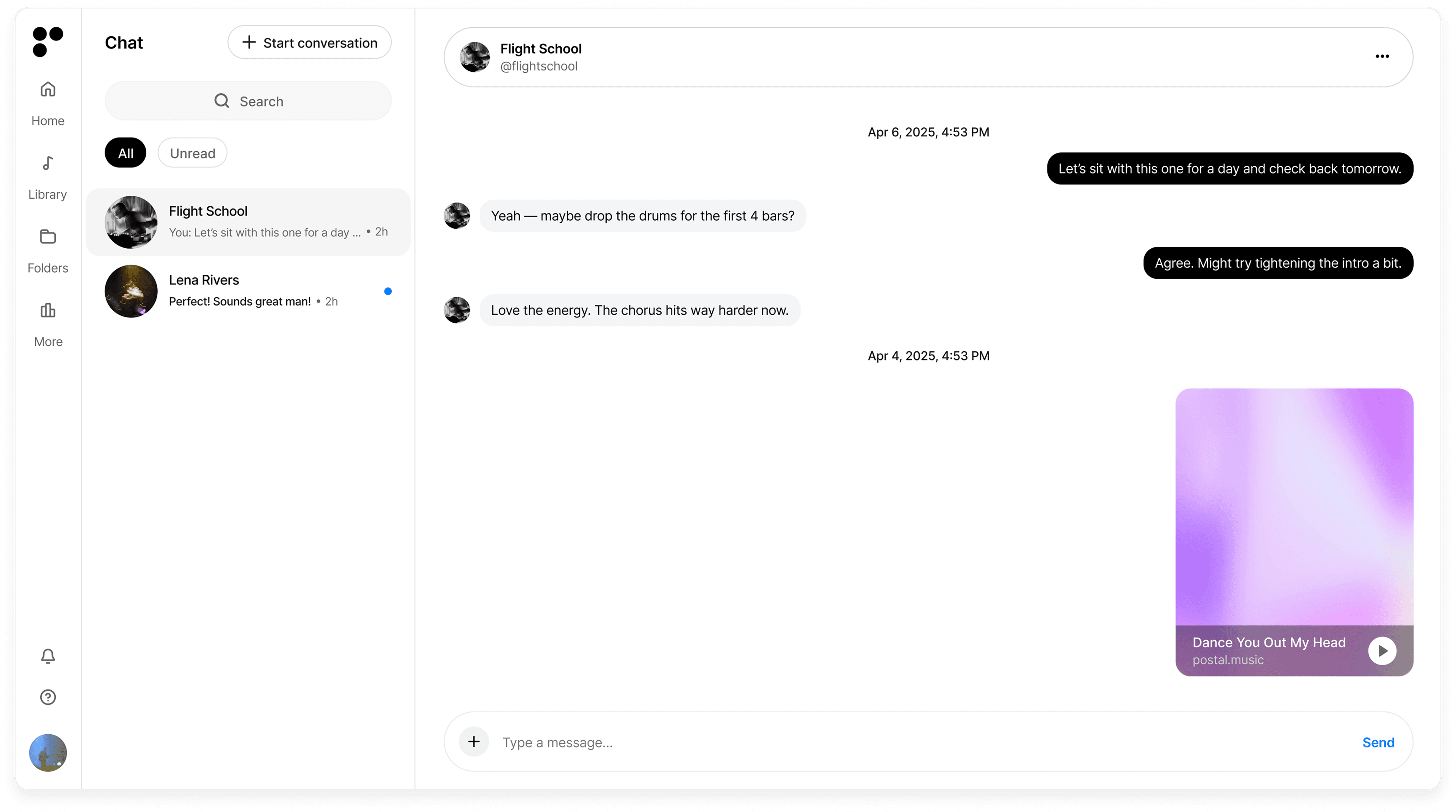
Task: Click the Flight School list avatar
Action: coord(131,222)
